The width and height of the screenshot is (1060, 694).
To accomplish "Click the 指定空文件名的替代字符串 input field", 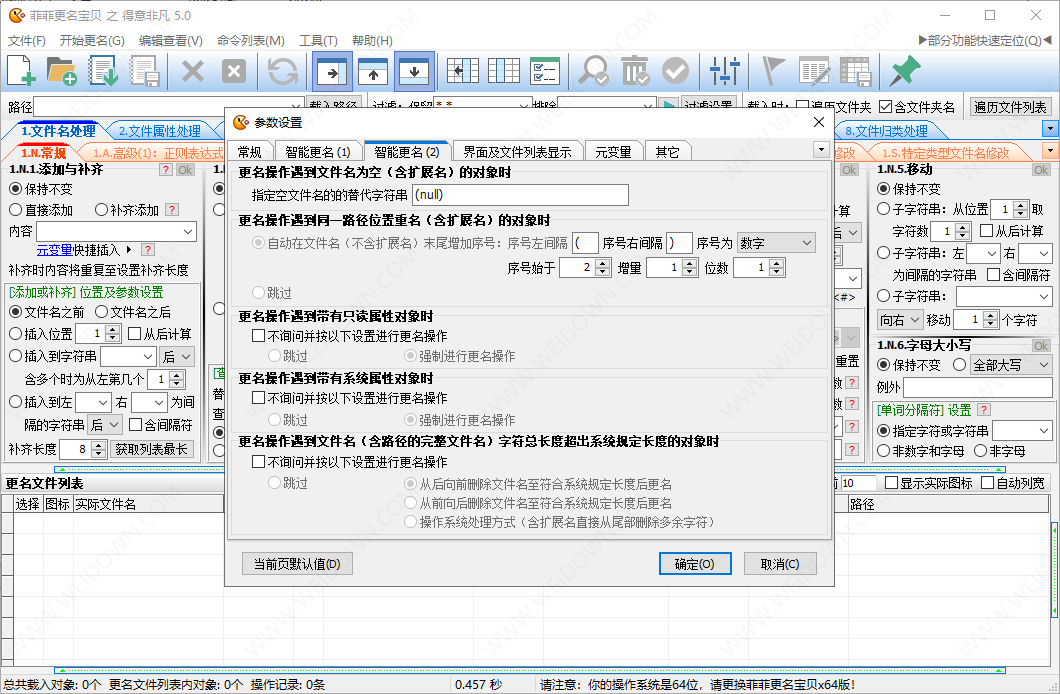I will coord(505,195).
